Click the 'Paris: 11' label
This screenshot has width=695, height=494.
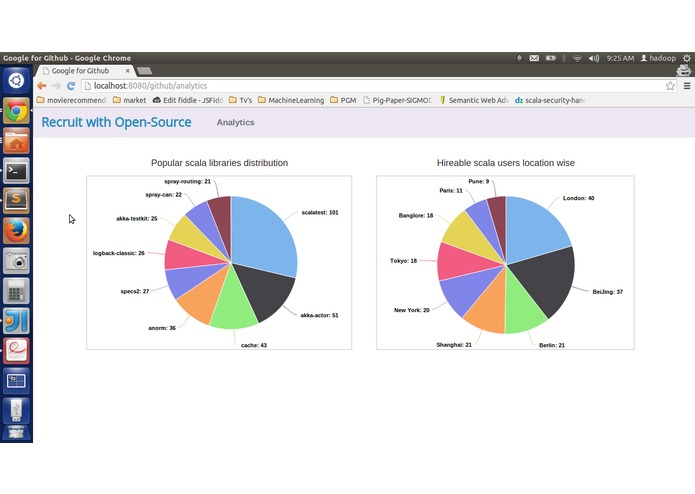[x=451, y=191]
